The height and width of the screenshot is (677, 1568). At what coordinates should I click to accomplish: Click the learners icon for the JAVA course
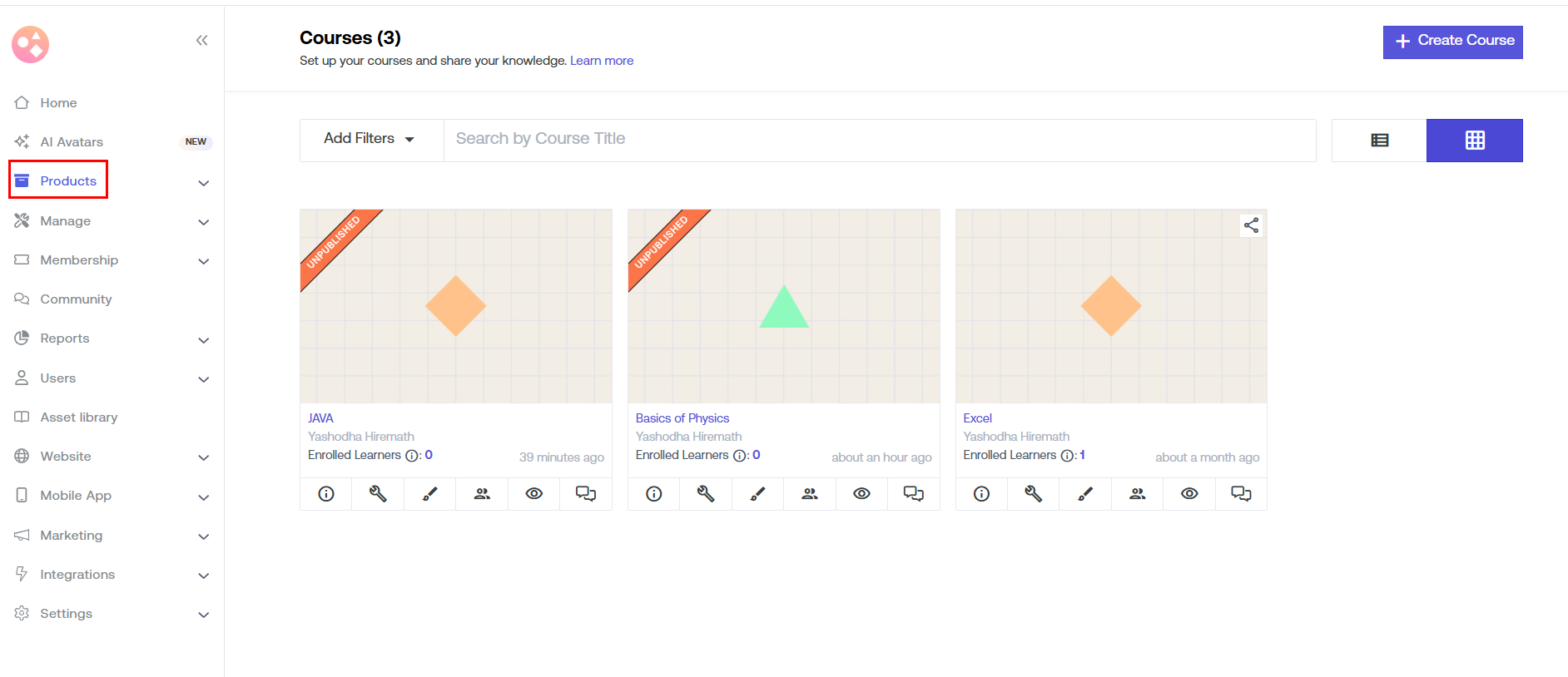pyautogui.click(x=482, y=494)
